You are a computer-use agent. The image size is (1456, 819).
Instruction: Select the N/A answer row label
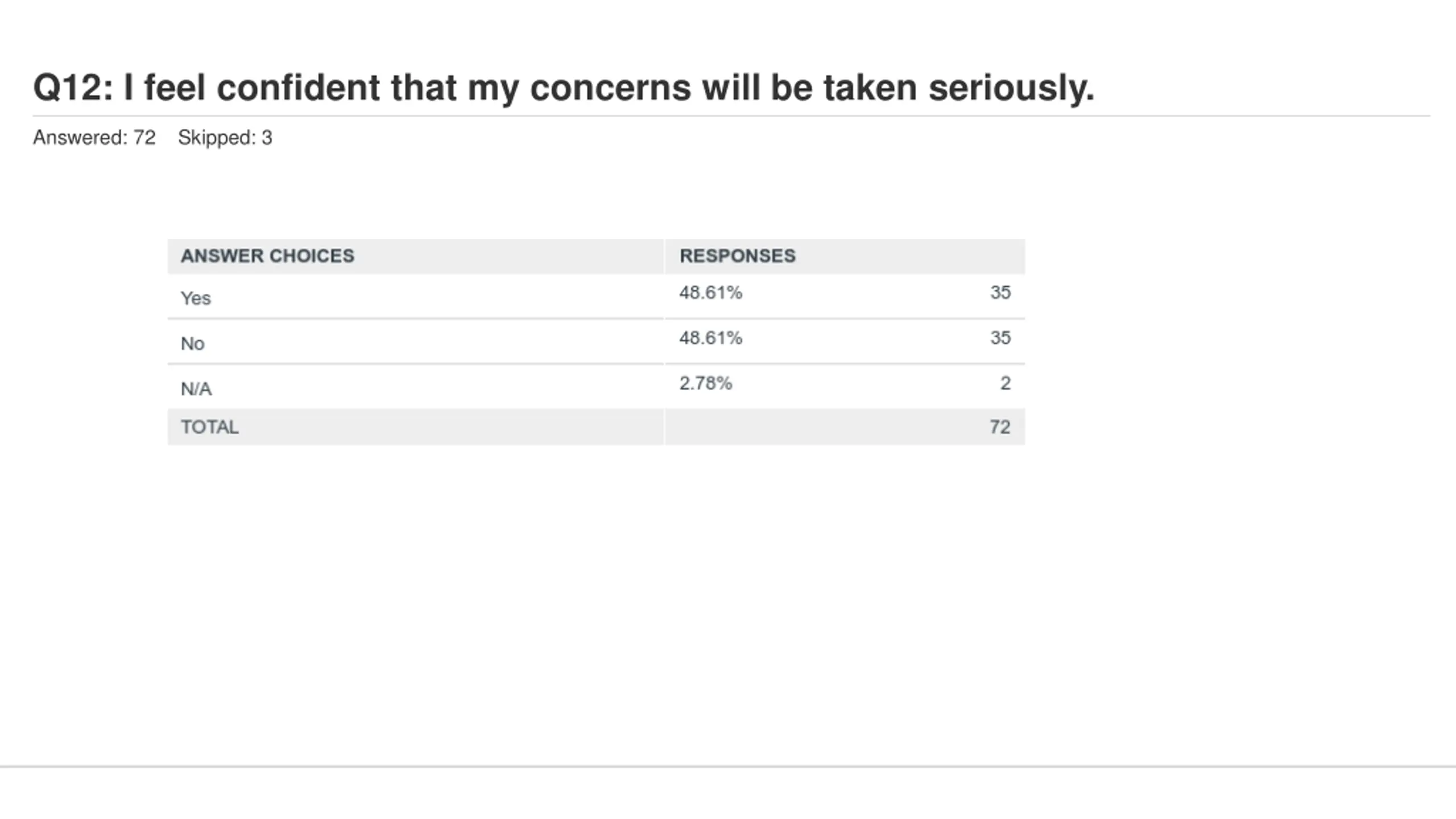(x=196, y=389)
